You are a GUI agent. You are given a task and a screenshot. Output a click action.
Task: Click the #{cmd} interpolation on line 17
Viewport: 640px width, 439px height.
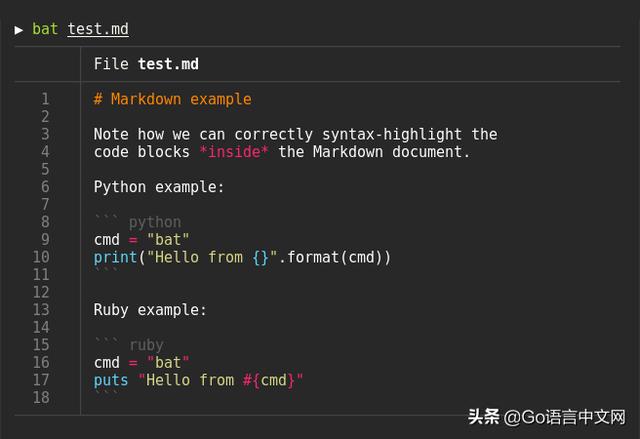tap(269, 380)
